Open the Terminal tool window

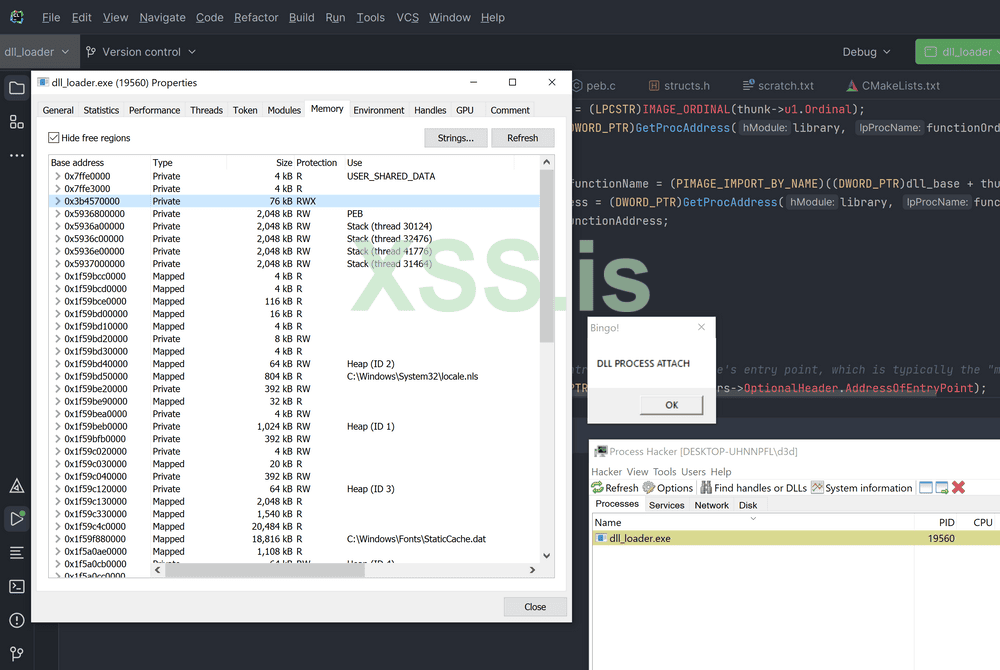16,586
